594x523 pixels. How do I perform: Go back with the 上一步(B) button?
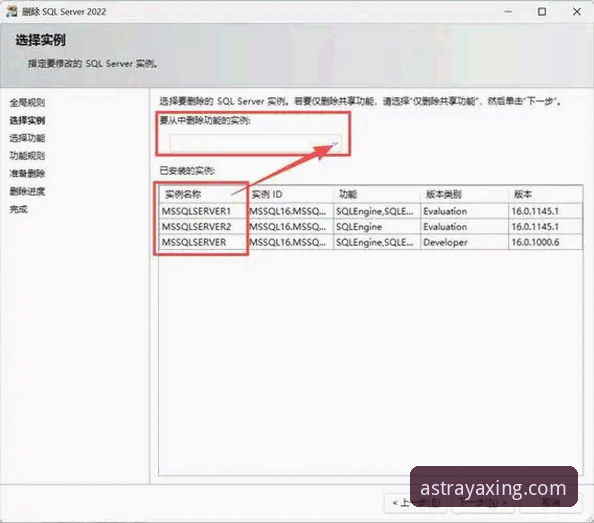[416, 503]
